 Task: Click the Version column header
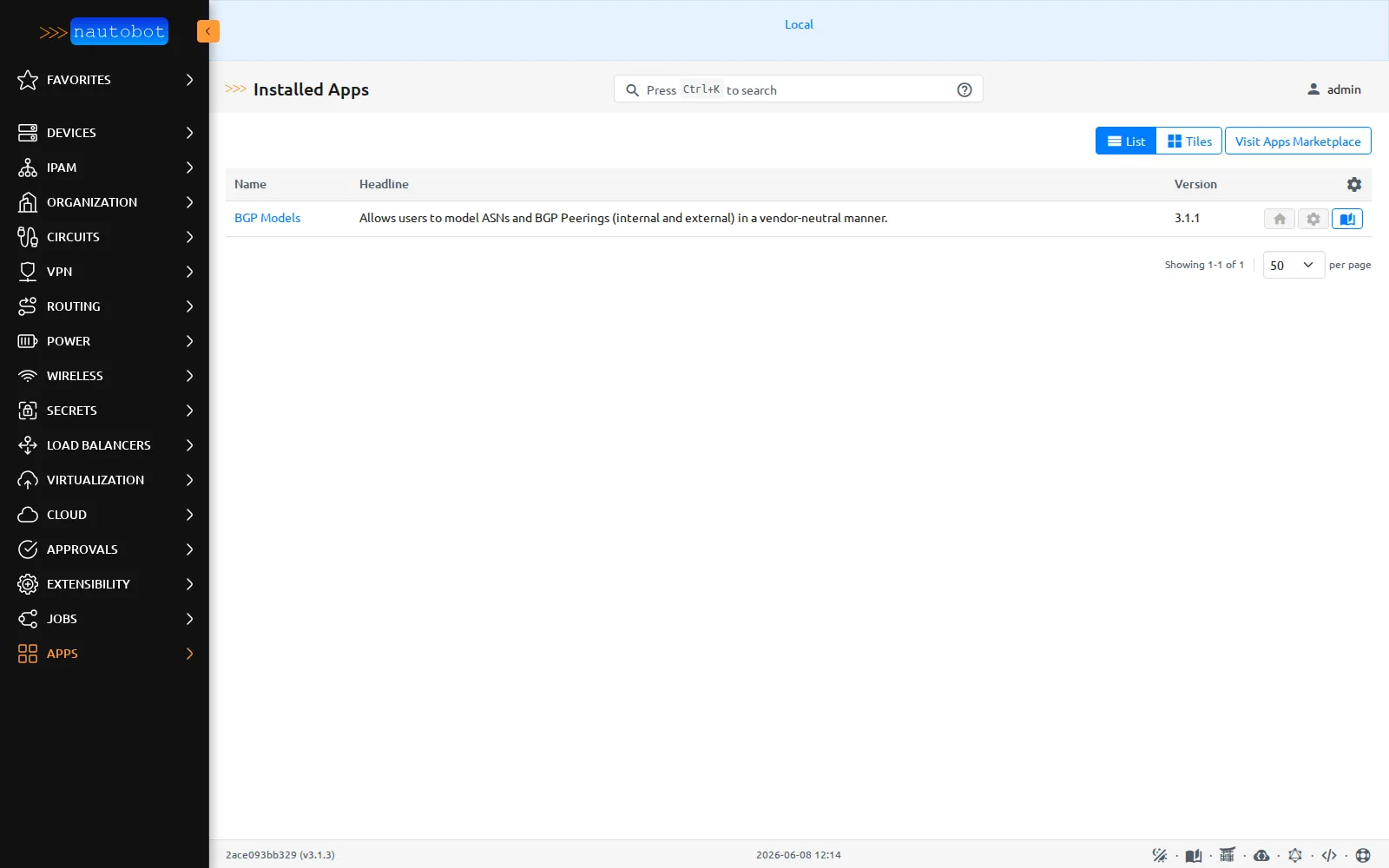[x=1195, y=184]
